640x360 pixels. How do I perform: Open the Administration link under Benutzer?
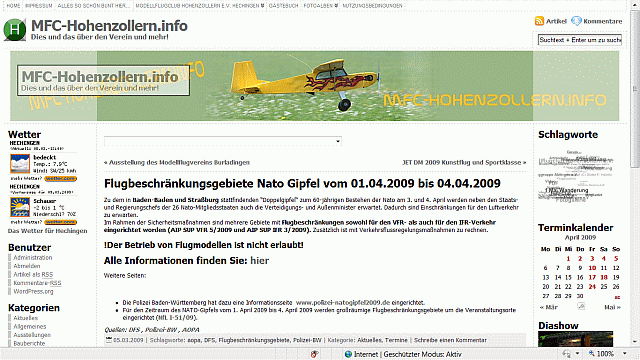pos(33,258)
